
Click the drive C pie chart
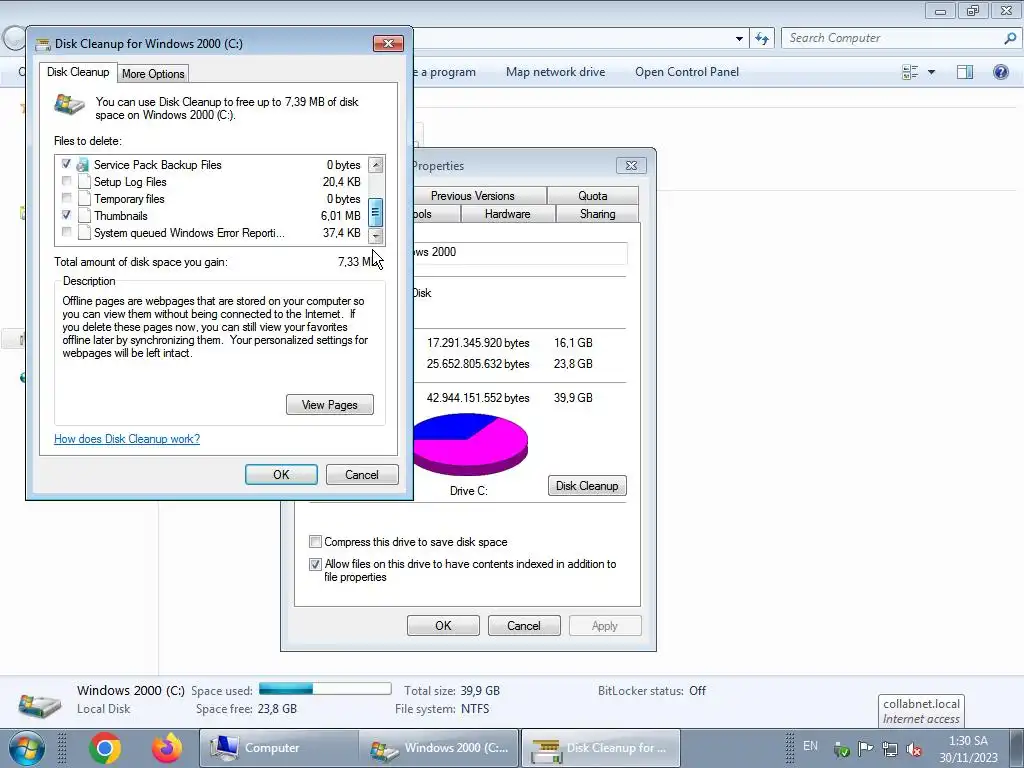(x=470, y=444)
